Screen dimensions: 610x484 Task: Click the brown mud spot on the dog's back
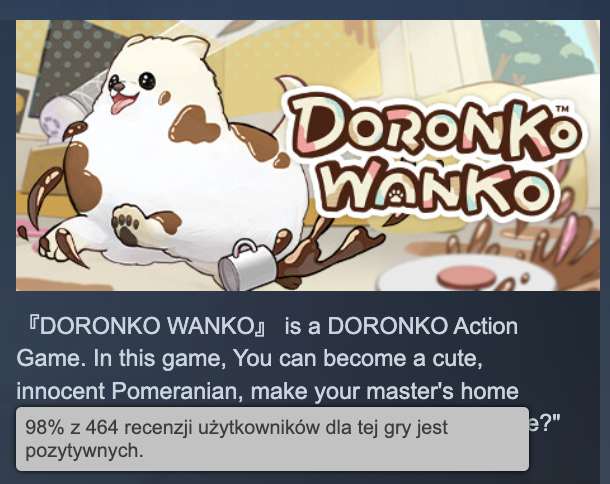coord(195,125)
